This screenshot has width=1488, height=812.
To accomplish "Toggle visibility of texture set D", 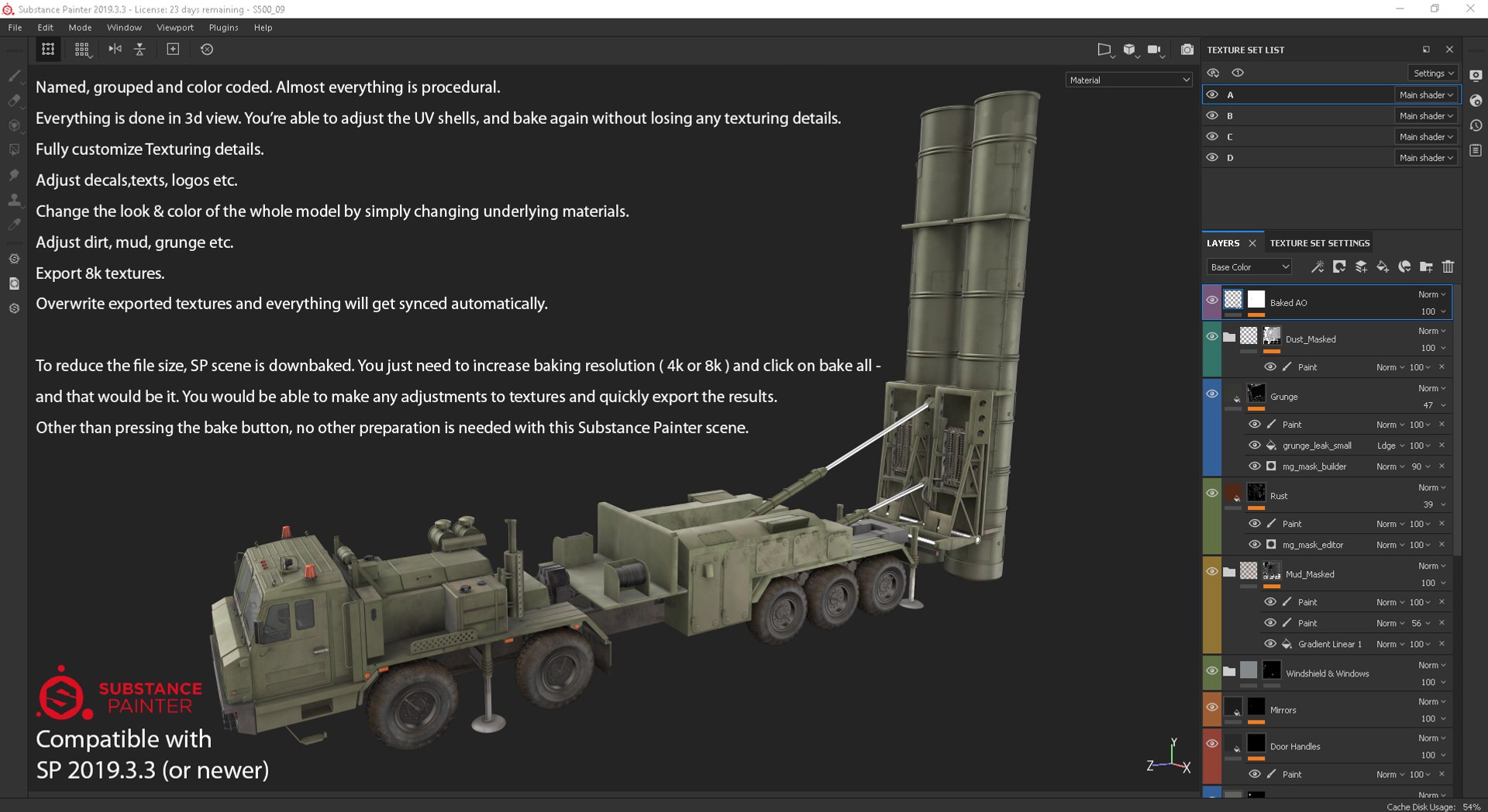I will tap(1212, 157).
